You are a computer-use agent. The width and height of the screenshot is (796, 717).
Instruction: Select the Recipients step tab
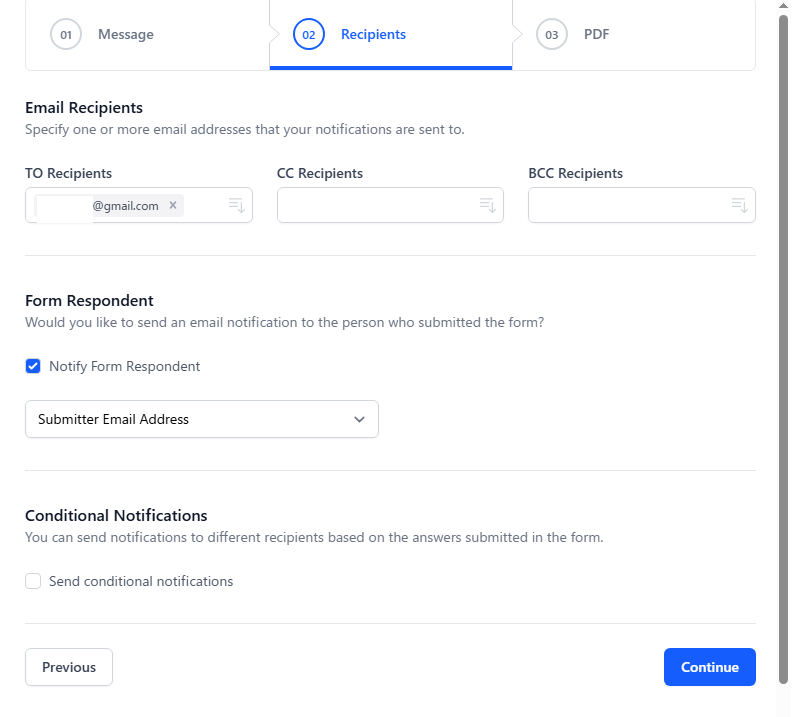[x=373, y=34]
